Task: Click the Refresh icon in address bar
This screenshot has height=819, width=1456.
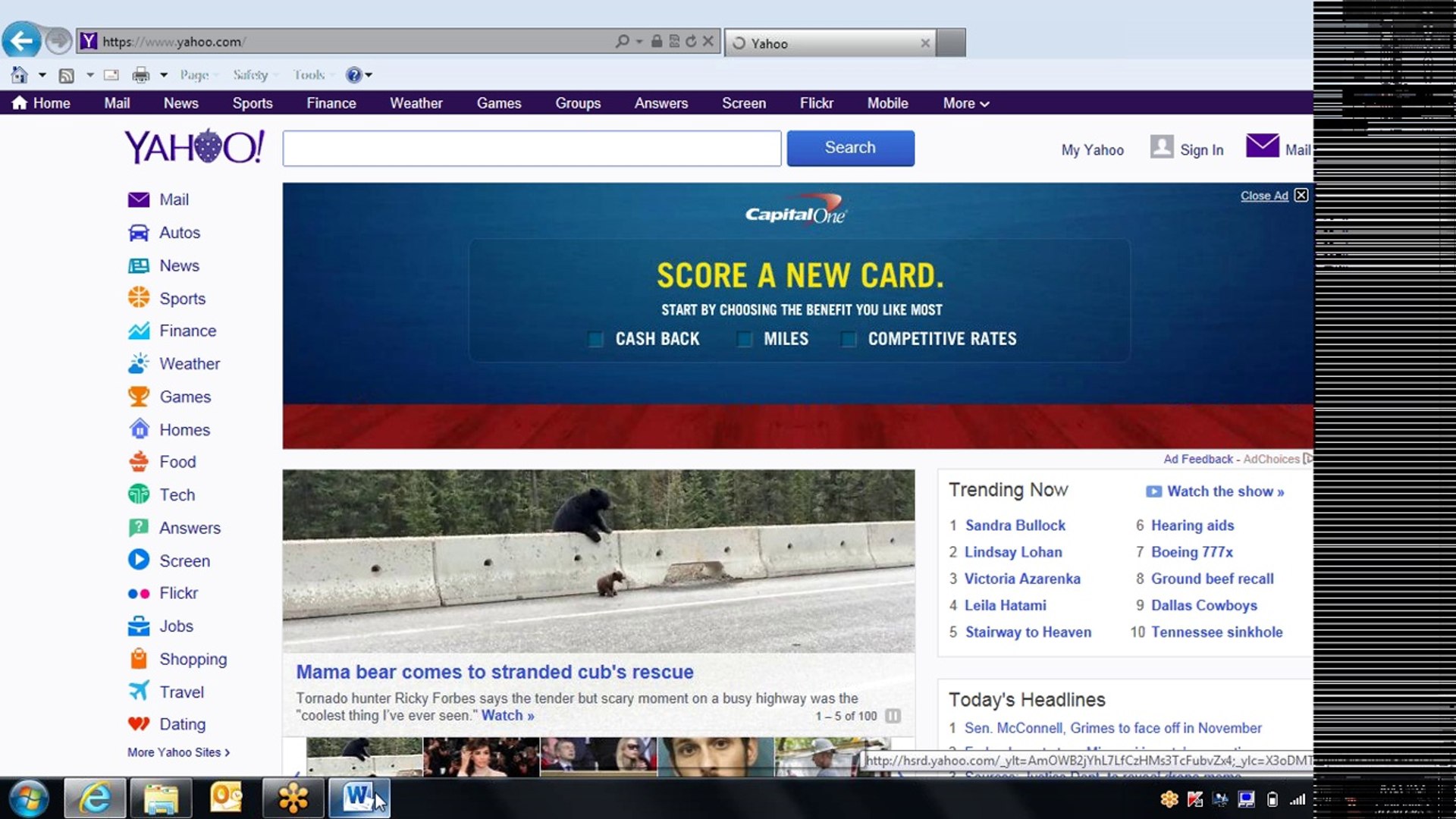Action: point(691,42)
